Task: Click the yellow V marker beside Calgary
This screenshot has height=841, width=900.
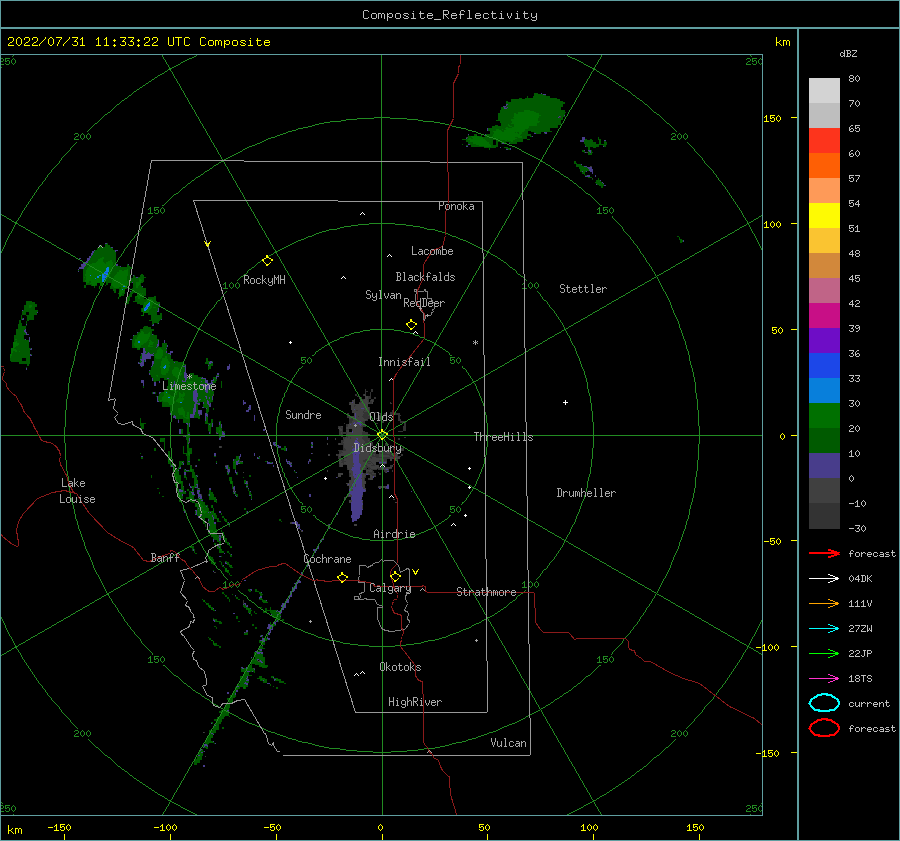Action: coord(415,572)
